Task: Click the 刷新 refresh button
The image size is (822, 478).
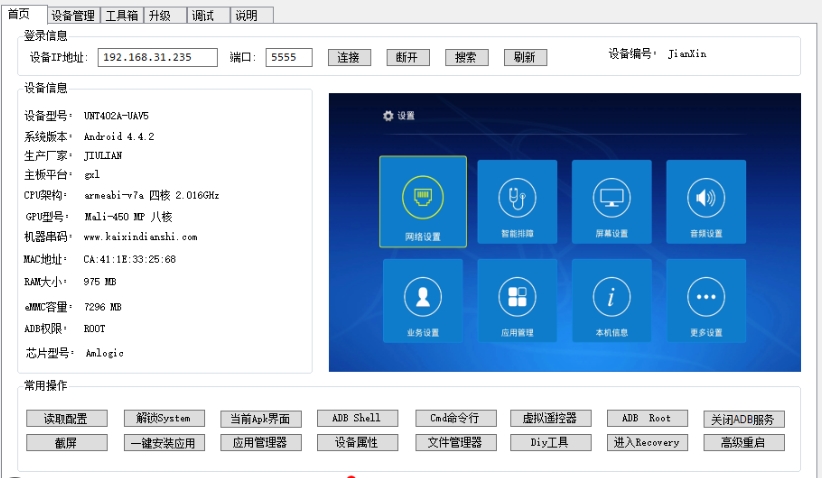Action: (x=525, y=57)
